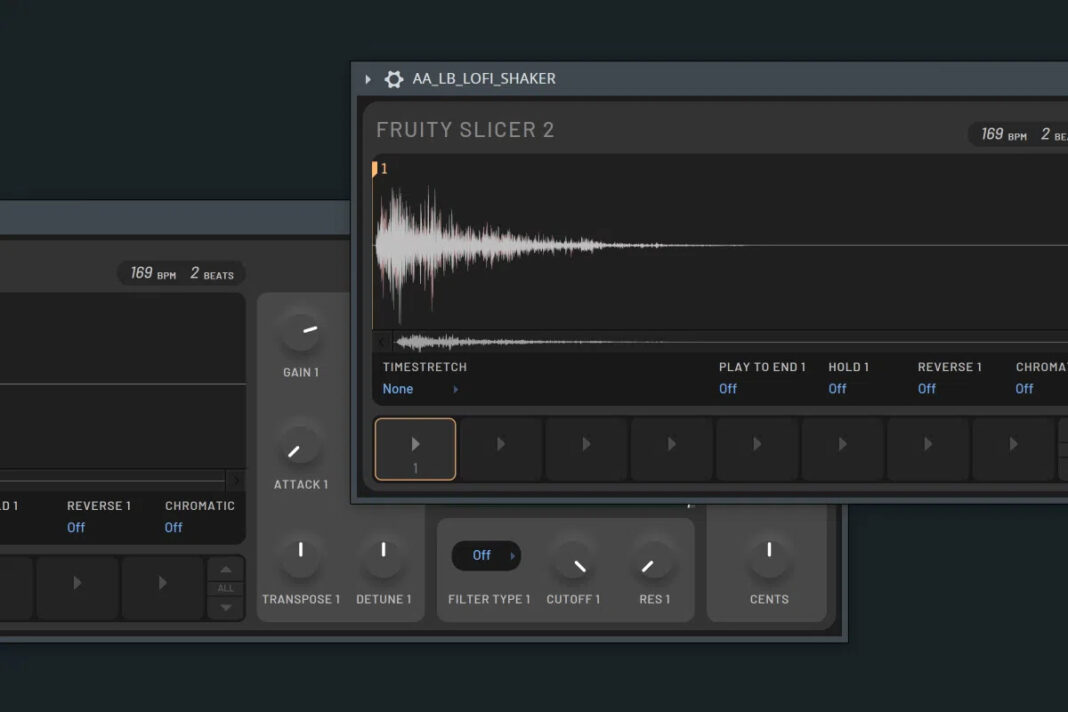This screenshot has height=712, width=1068.
Task: Click the gear icon in the plugin header
Action: point(394,78)
